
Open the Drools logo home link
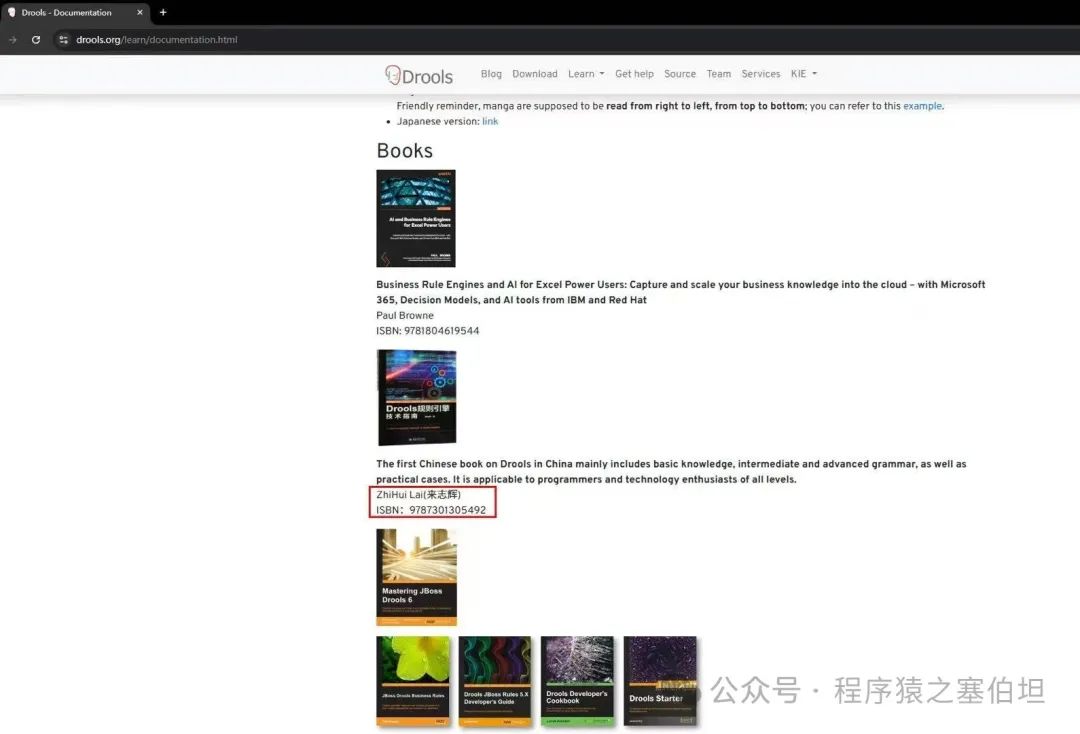(x=419, y=75)
